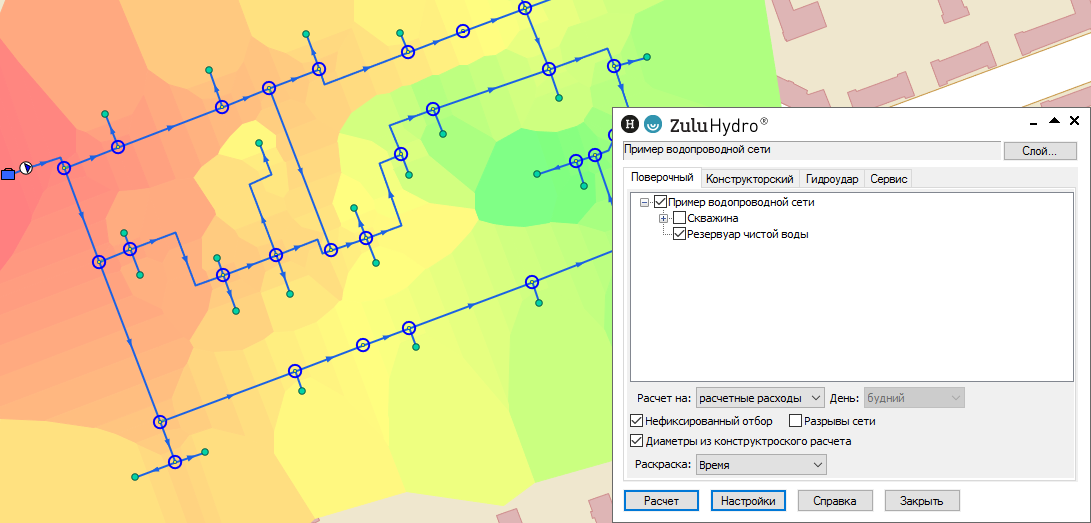Click the blue reservoir source icon on the map
Image resolution: width=1091 pixels, height=523 pixels.
pyautogui.click(x=8, y=172)
